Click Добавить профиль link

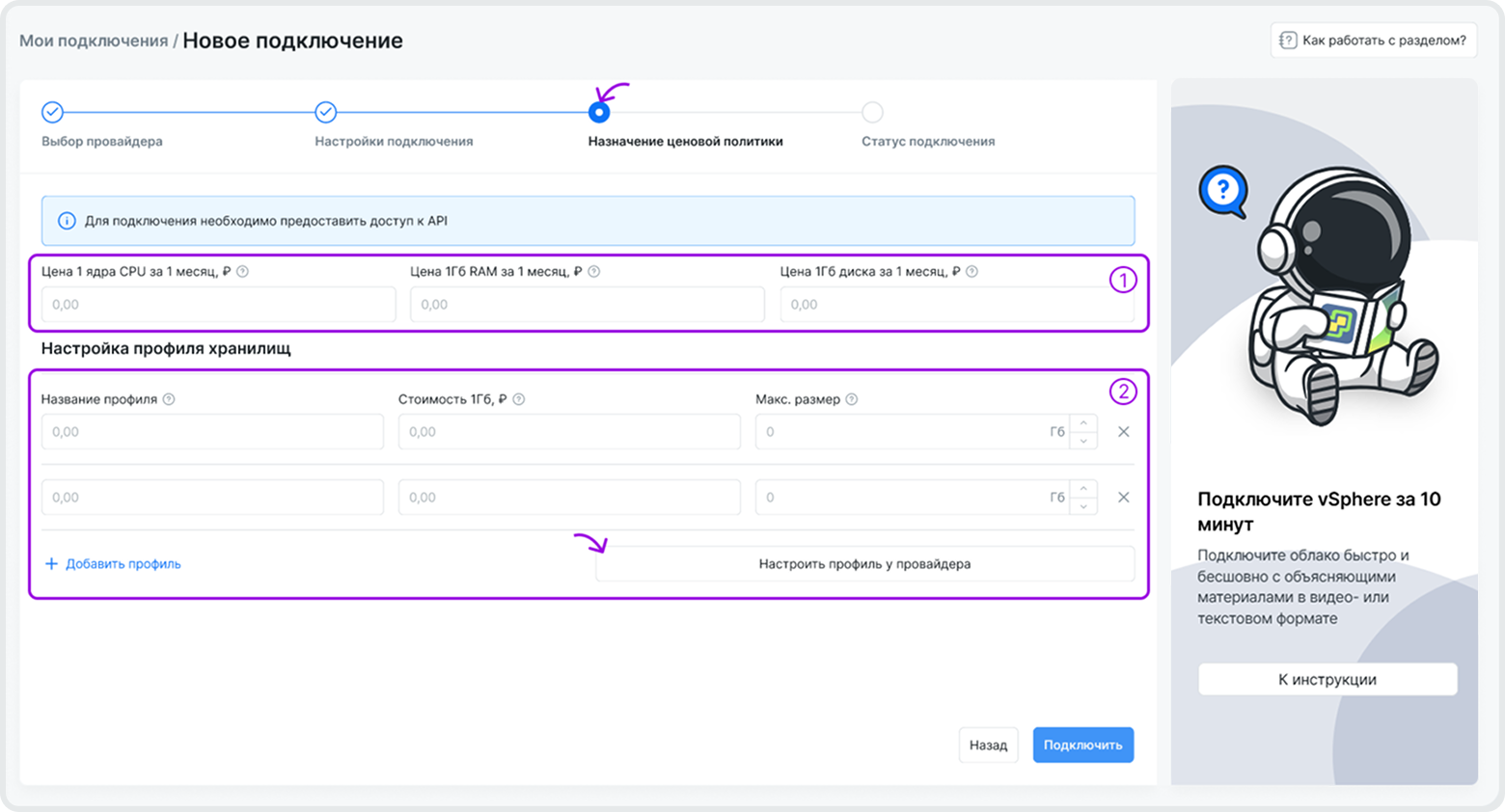point(113,564)
